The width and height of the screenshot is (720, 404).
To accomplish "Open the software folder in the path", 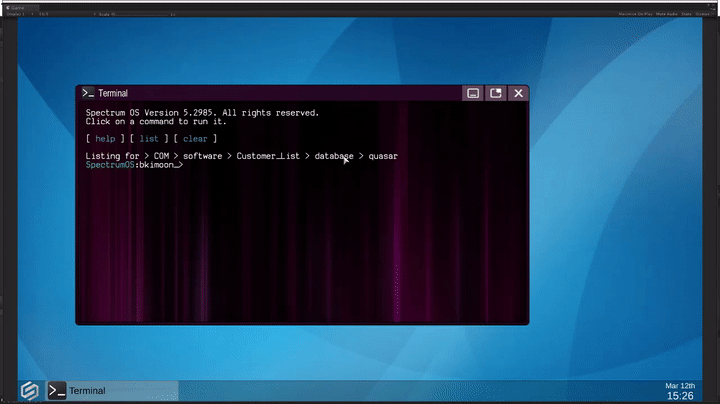I will tap(203, 156).
